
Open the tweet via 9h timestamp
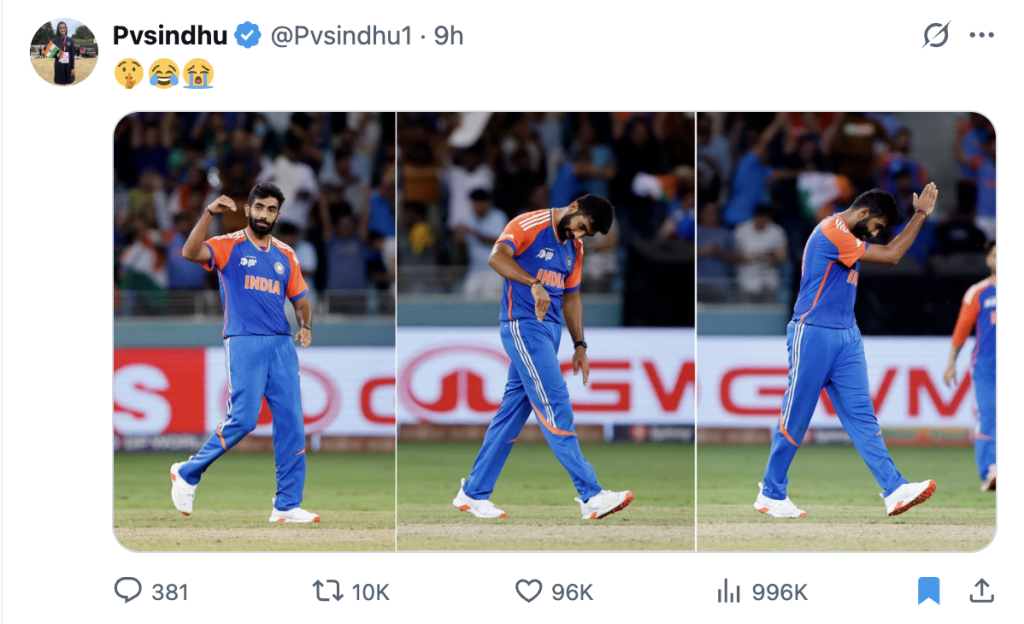point(449,36)
